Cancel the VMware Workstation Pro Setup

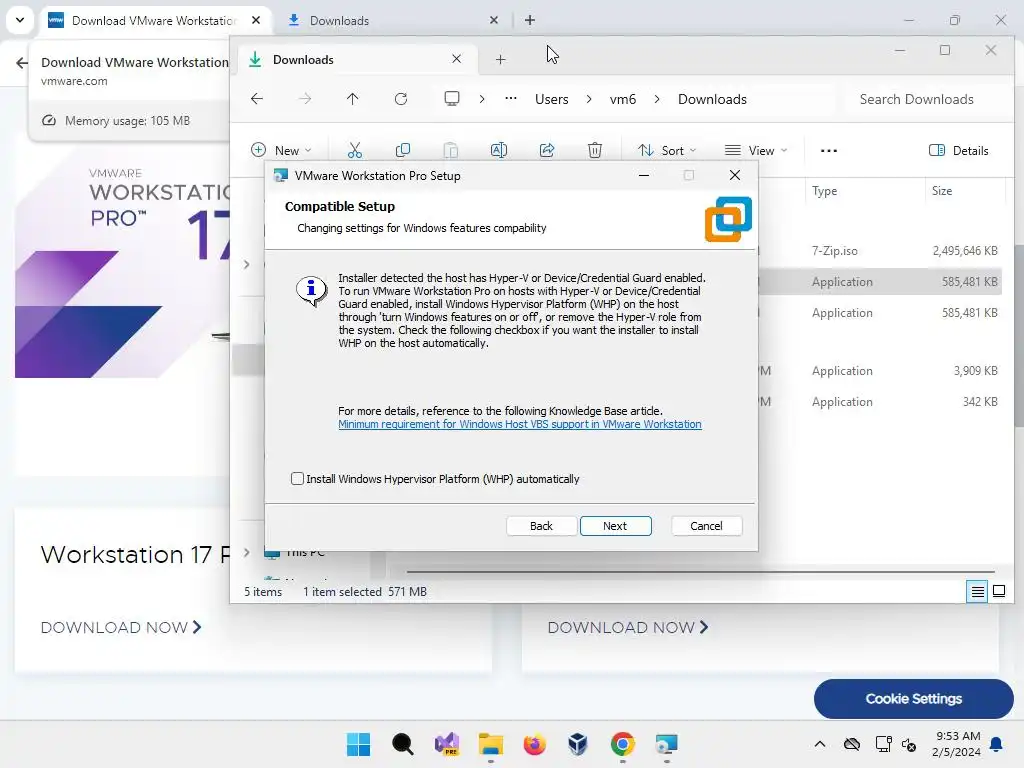click(706, 526)
